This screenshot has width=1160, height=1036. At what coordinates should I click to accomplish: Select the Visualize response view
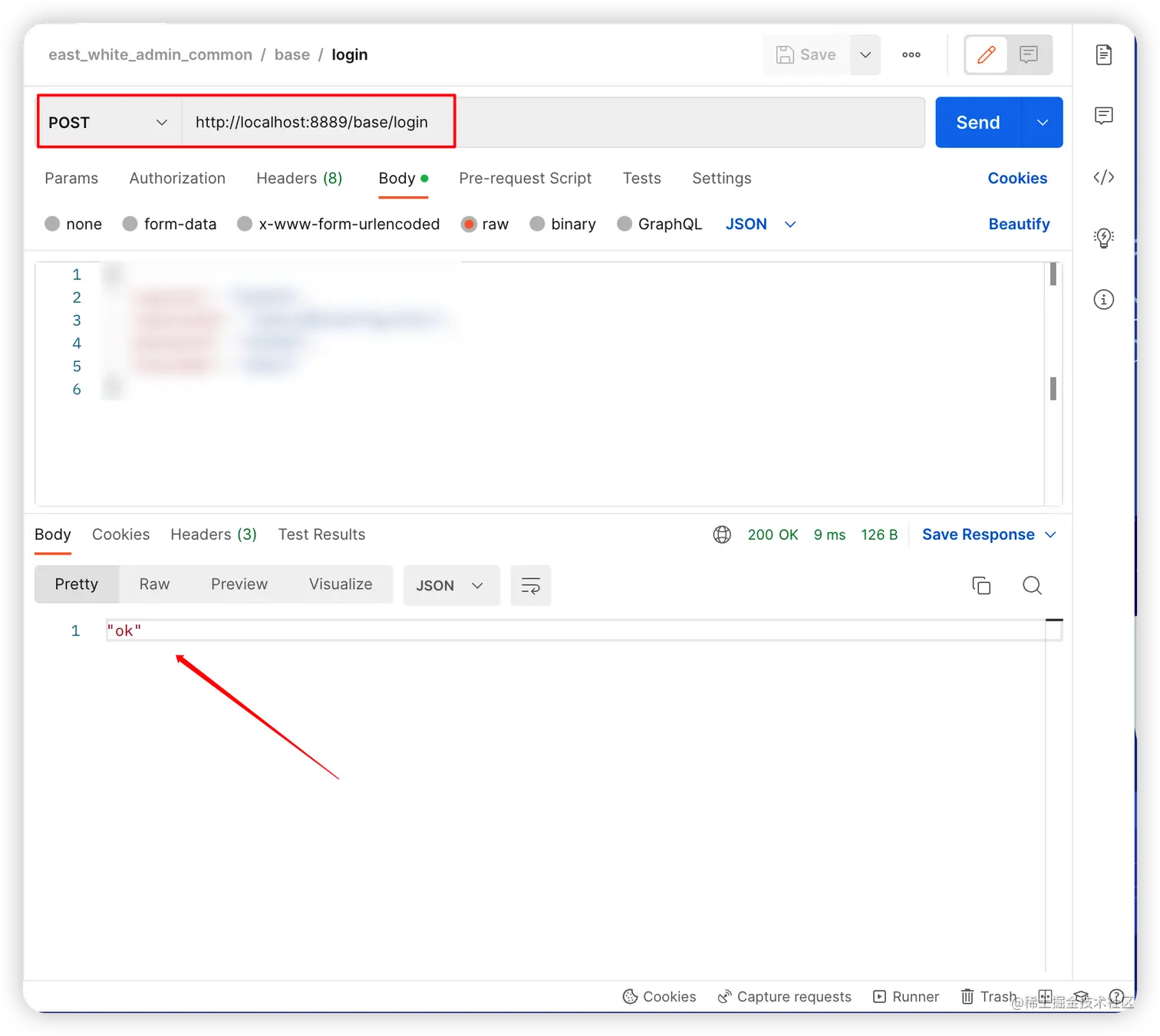pos(341,584)
